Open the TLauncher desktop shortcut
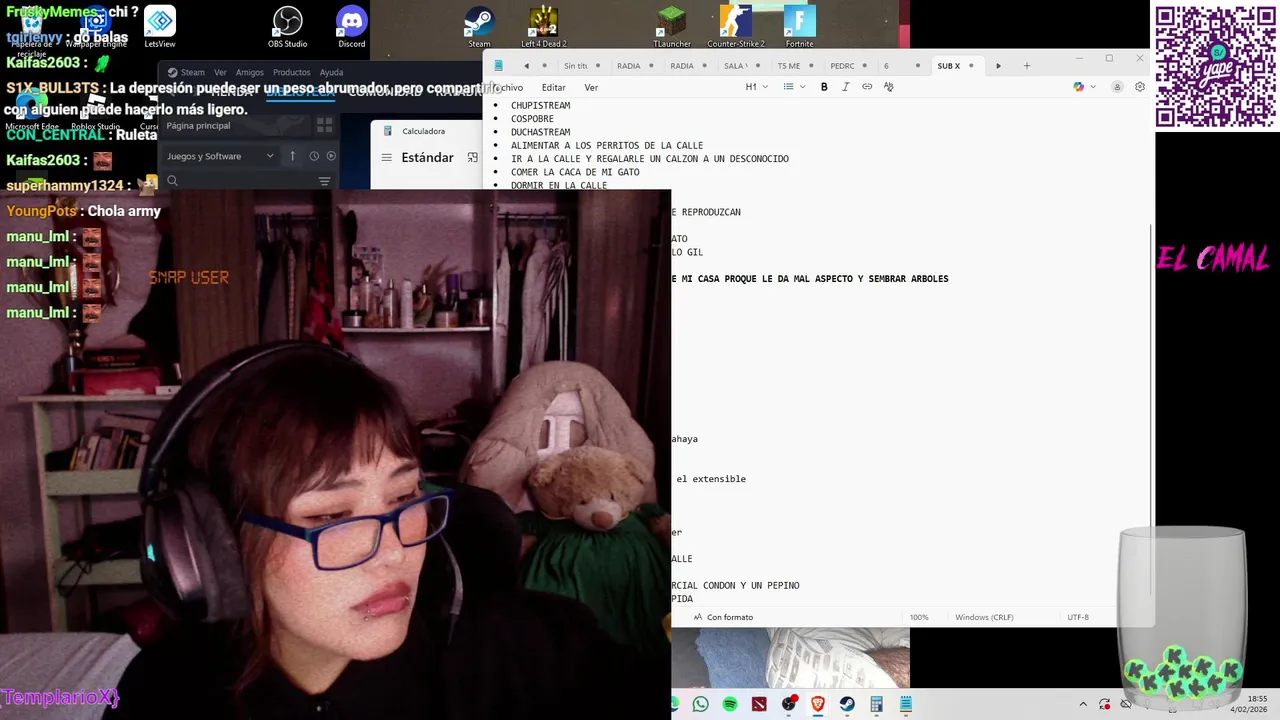1280x720 pixels. tap(672, 27)
